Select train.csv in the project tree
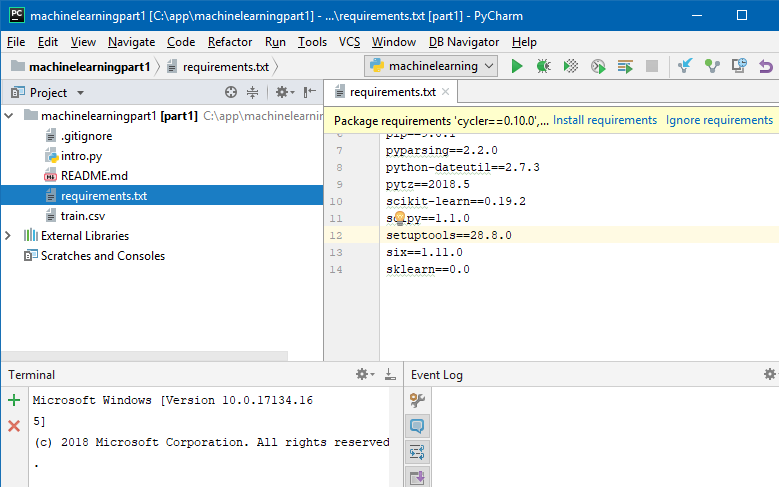 [x=82, y=216]
